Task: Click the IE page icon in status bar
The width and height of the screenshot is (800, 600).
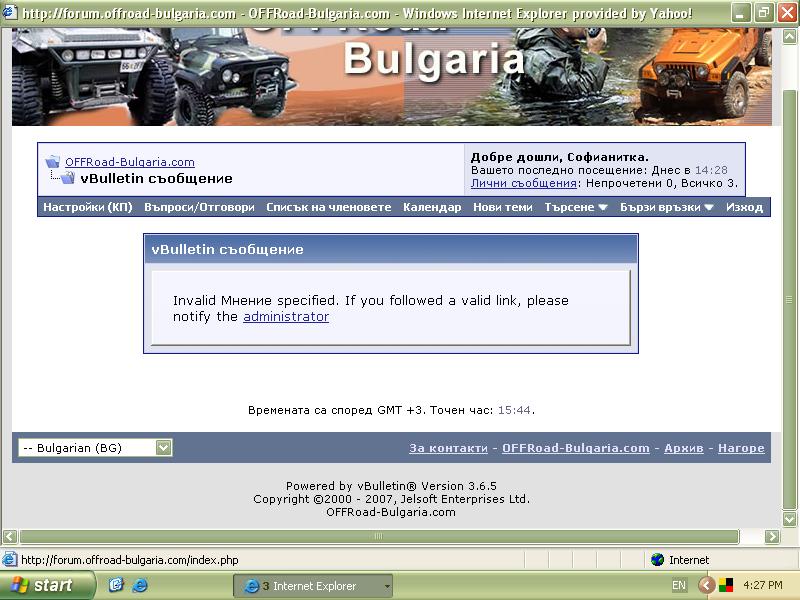Action: coord(9,560)
